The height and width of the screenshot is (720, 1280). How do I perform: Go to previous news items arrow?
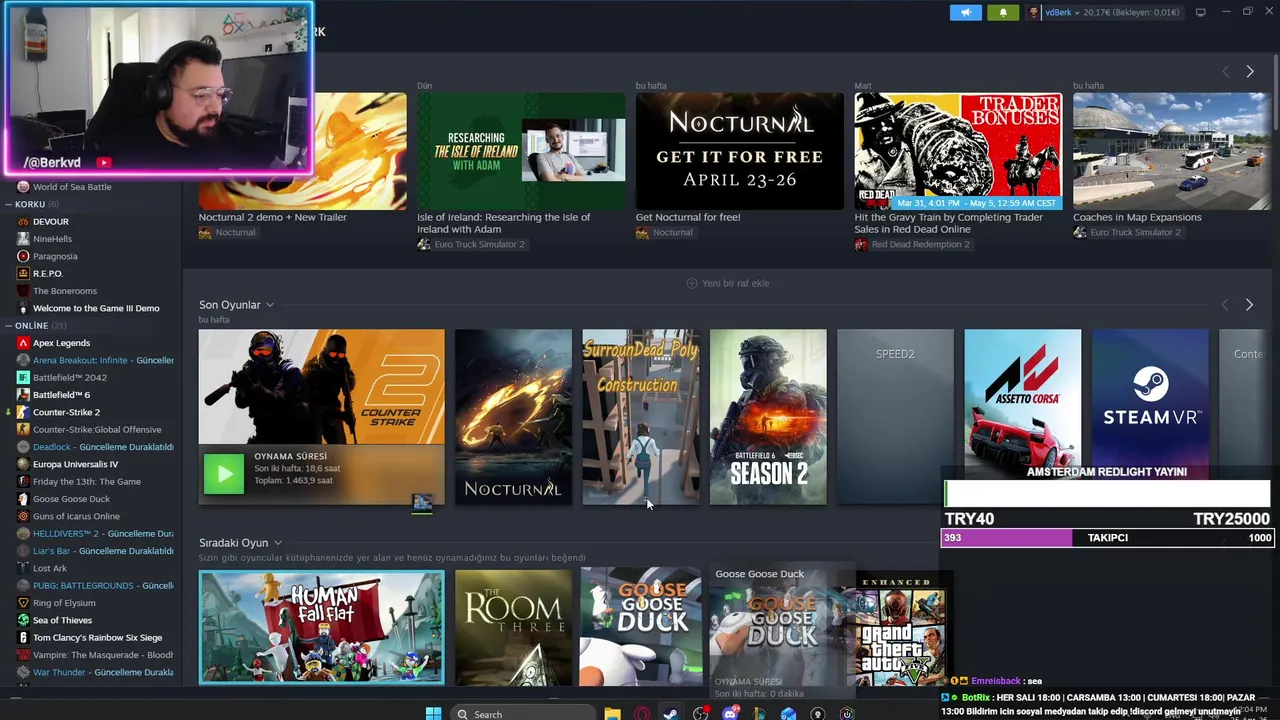pos(1225,71)
